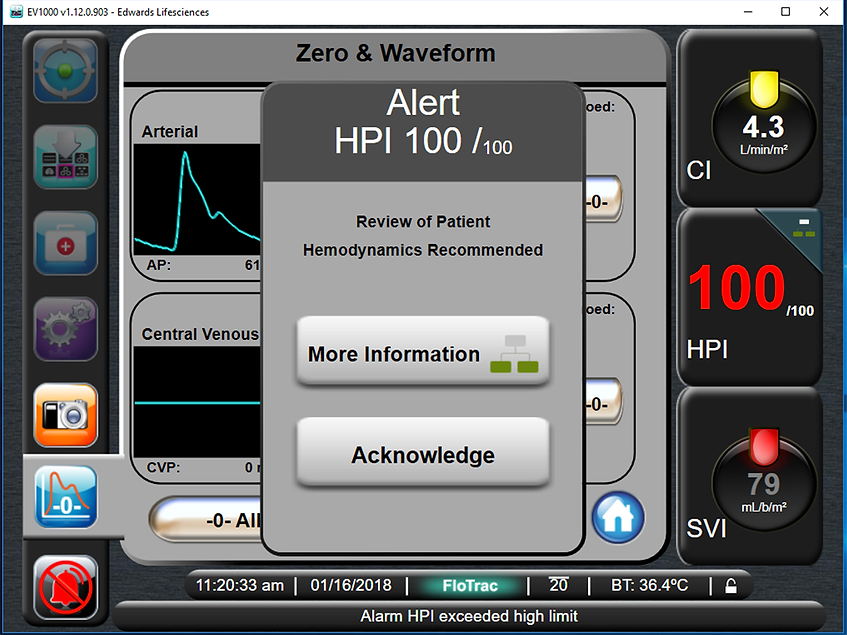Mute alarms with the crossed bell icon
The image size is (847, 635).
(63, 588)
